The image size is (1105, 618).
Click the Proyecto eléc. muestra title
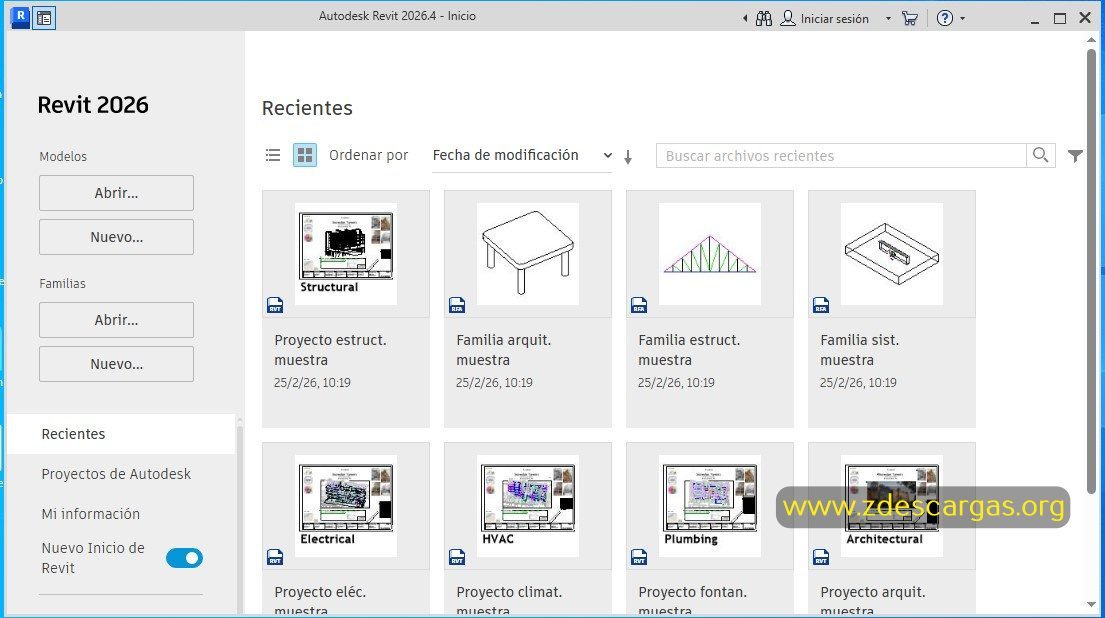tap(320, 601)
